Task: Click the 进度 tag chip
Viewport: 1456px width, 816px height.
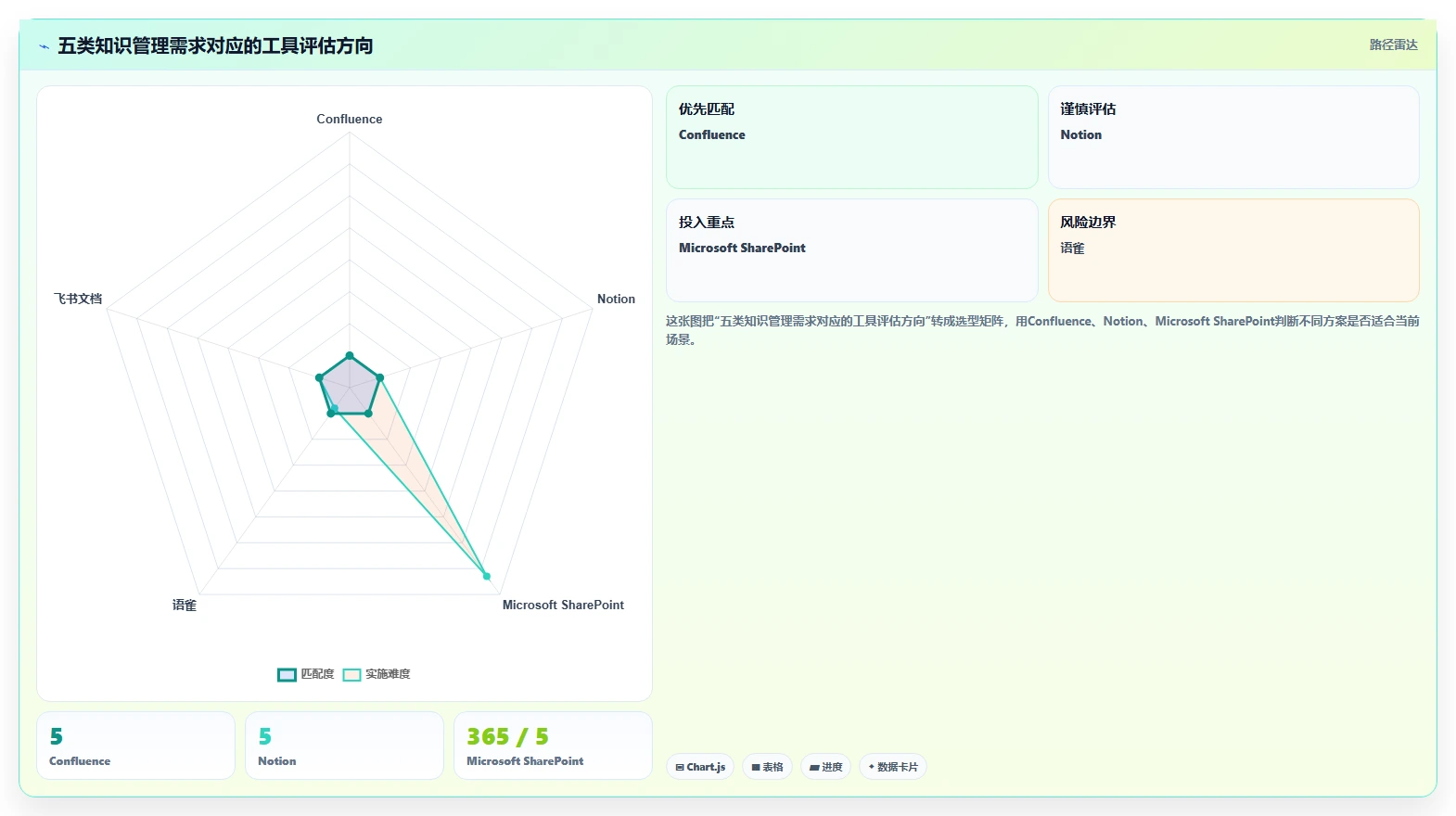Action: pyautogui.click(x=825, y=767)
